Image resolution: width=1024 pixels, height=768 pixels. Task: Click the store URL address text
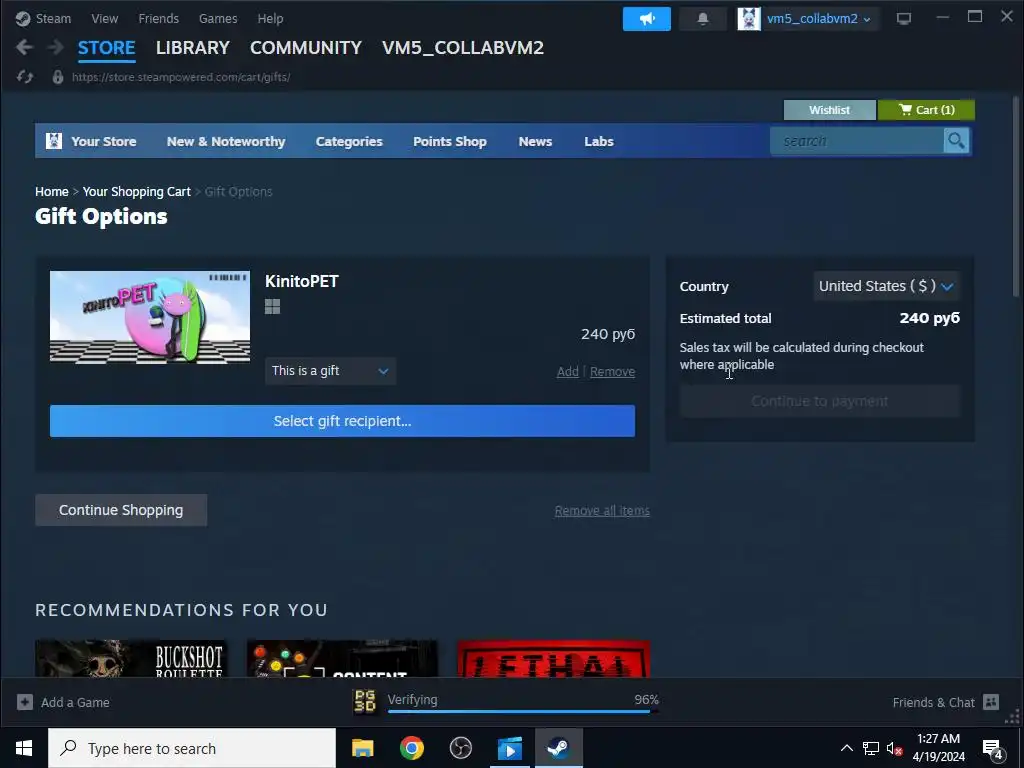click(x=181, y=77)
